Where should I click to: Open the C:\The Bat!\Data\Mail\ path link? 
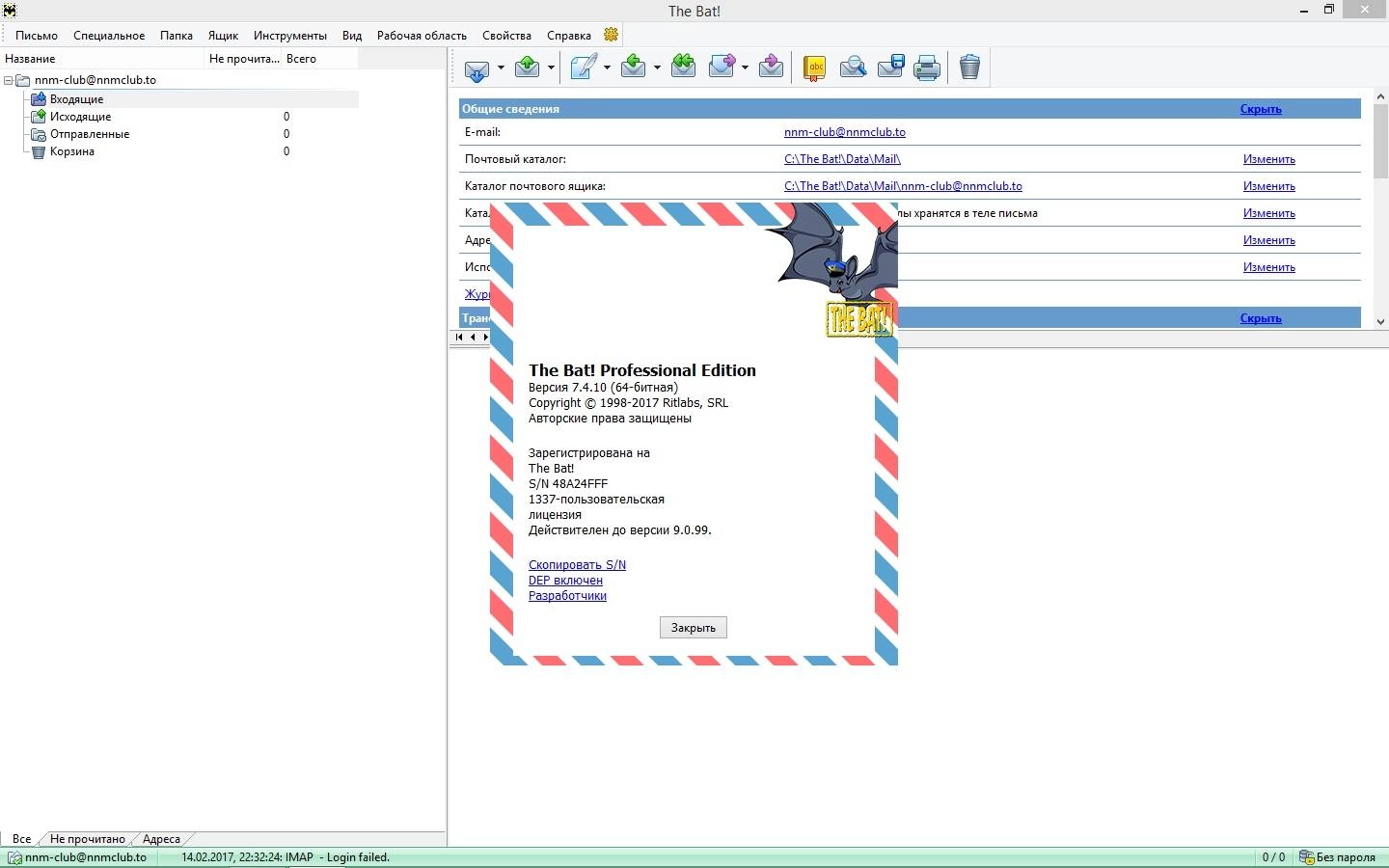[842, 159]
